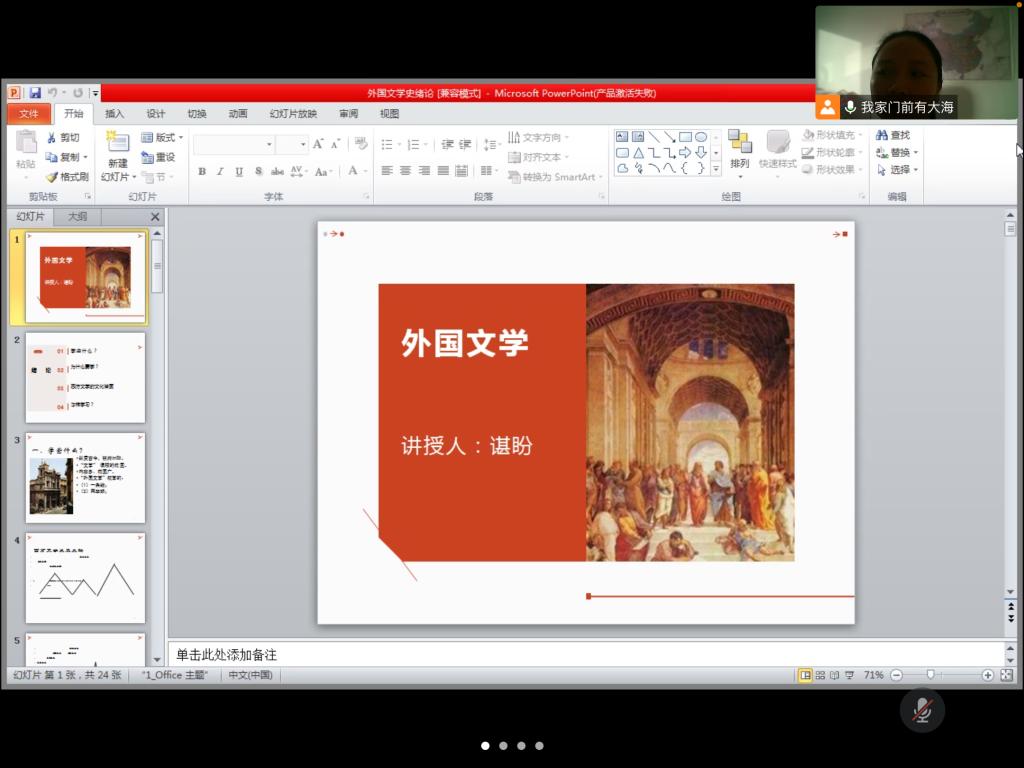Click the Cut (剪切) button
This screenshot has width=1024, height=768.
tap(63, 137)
